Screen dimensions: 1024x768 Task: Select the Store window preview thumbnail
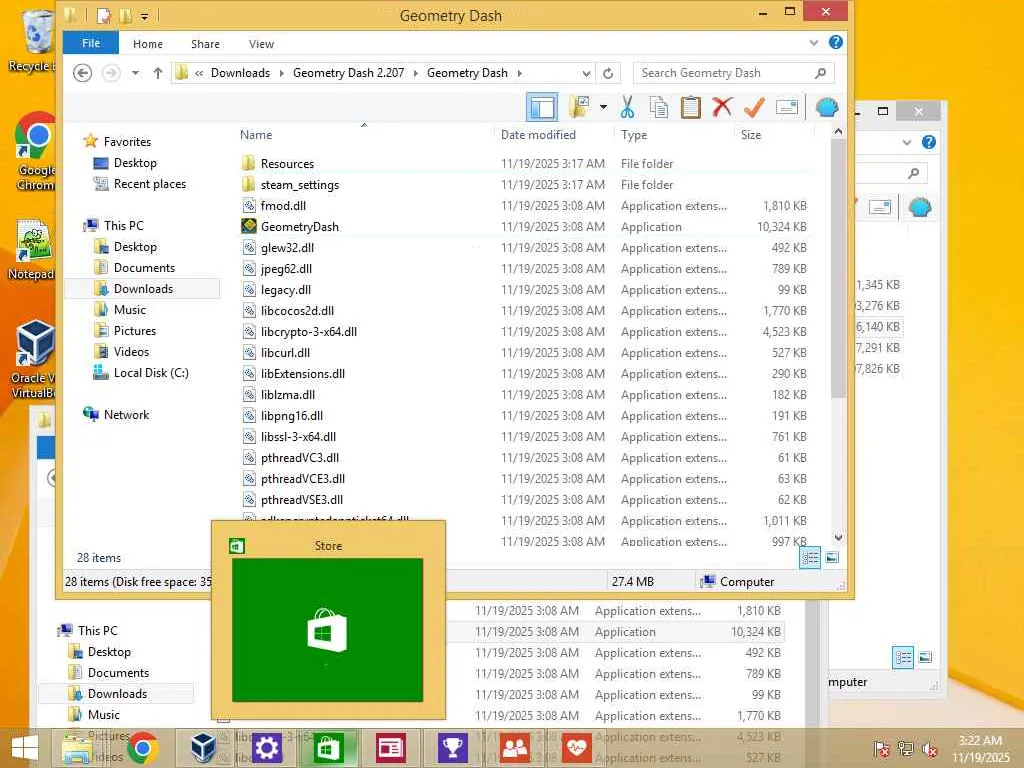[x=328, y=630]
